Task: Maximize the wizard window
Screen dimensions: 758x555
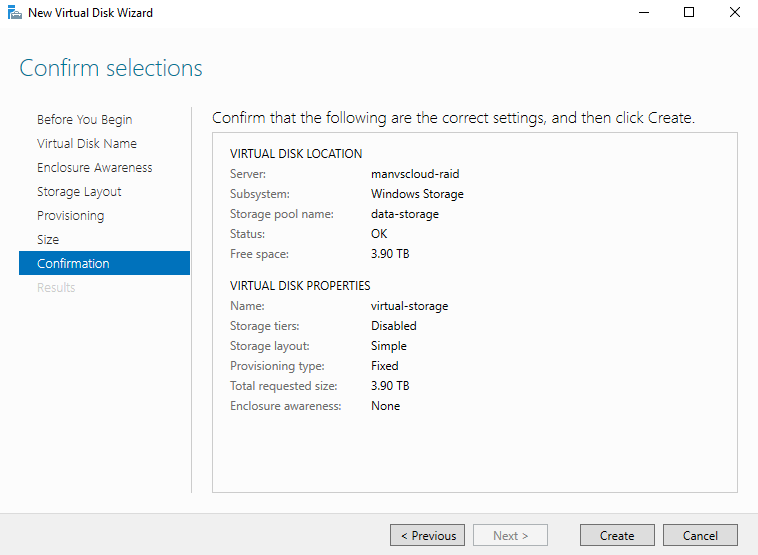Action: click(x=689, y=13)
